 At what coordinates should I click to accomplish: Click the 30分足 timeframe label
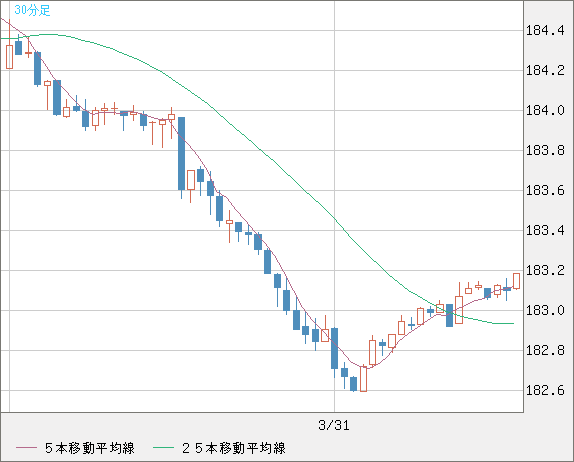pyautogui.click(x=32, y=10)
